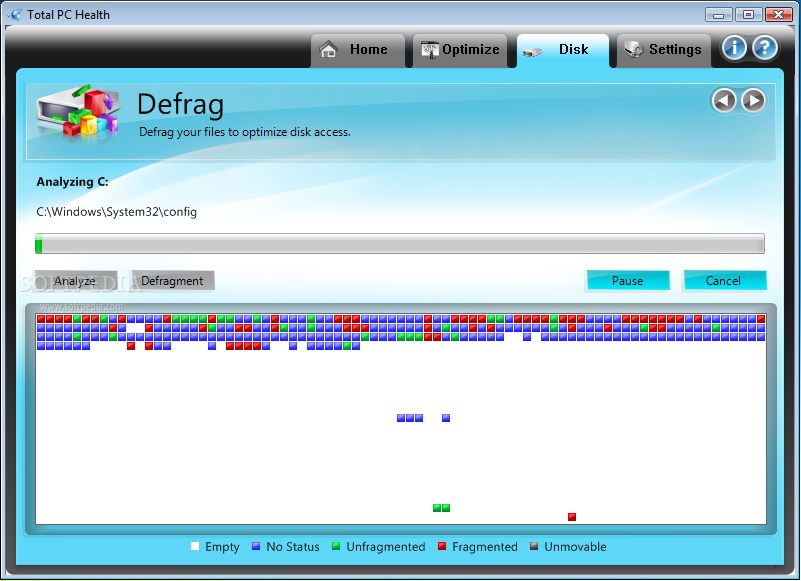Click the help question mark icon
The height and width of the screenshot is (581, 801).
click(x=765, y=48)
